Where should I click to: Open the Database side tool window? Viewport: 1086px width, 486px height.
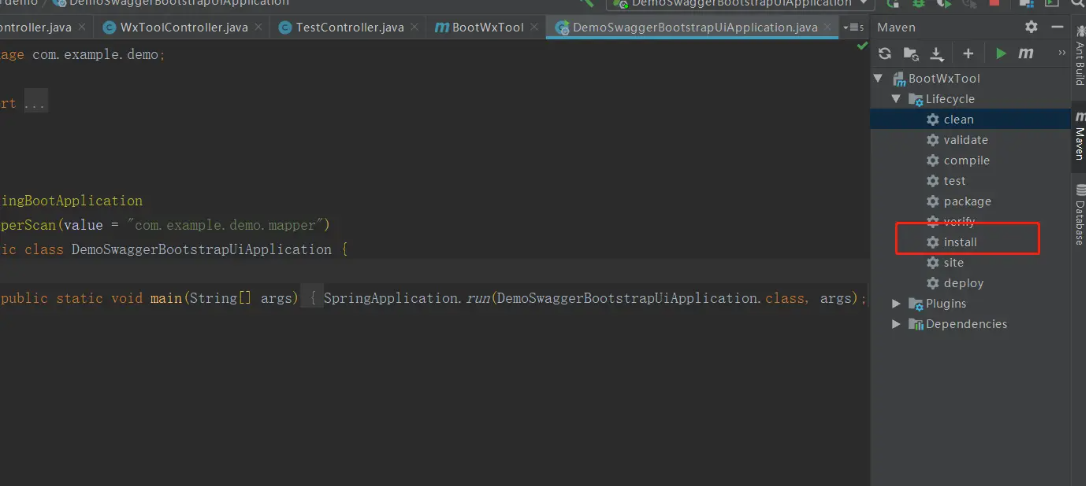pyautogui.click(x=1079, y=214)
